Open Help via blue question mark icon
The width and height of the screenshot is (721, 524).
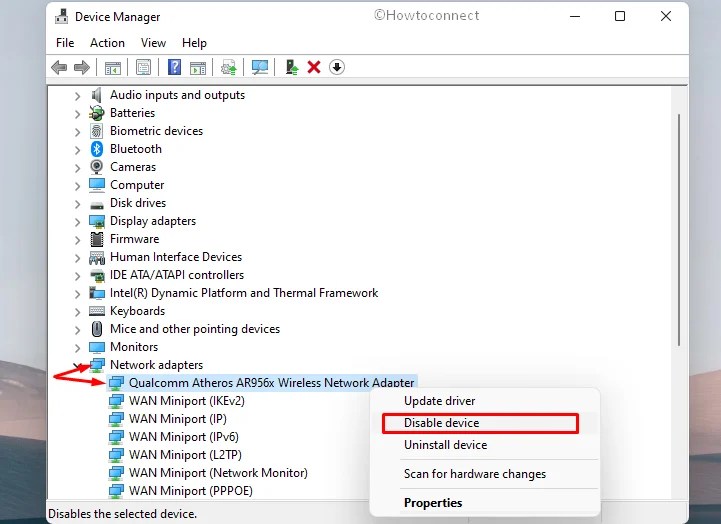click(x=174, y=68)
